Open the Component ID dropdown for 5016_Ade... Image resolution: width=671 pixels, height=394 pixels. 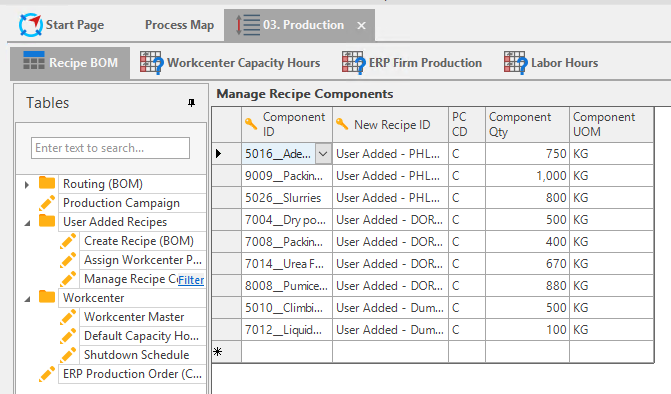click(x=323, y=154)
